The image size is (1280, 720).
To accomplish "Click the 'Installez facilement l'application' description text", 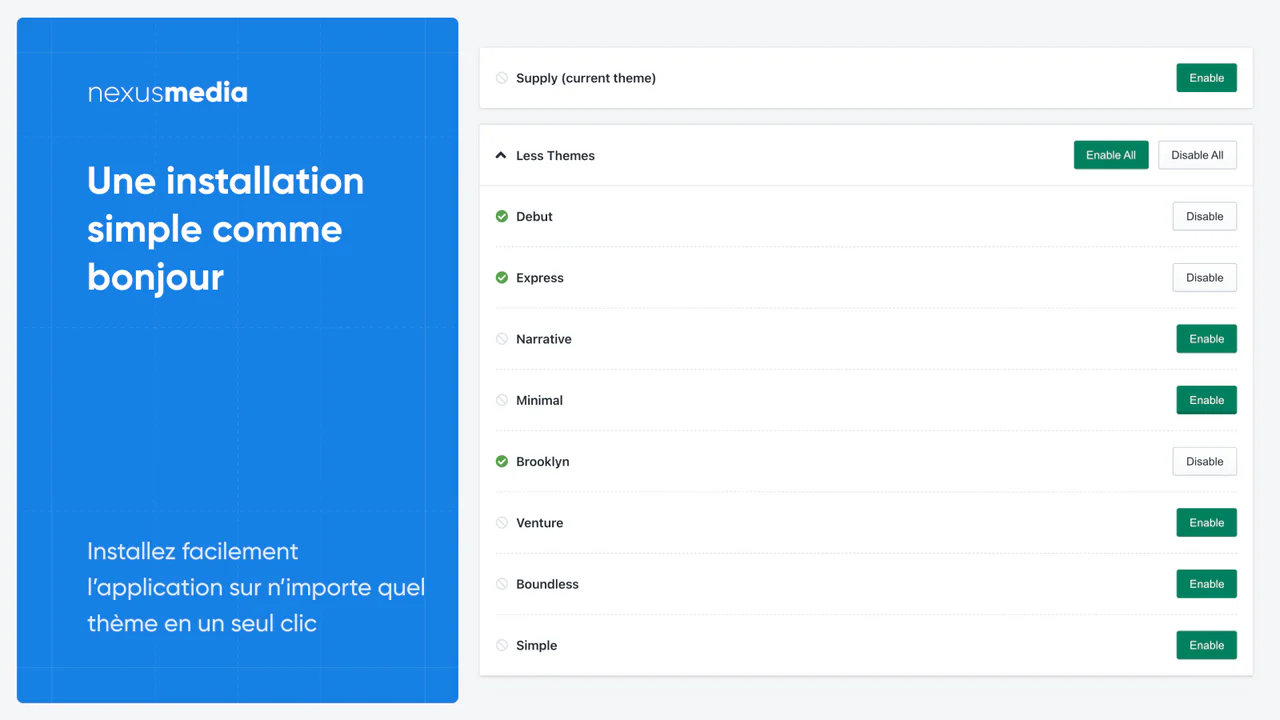I will pyautogui.click(x=256, y=587).
